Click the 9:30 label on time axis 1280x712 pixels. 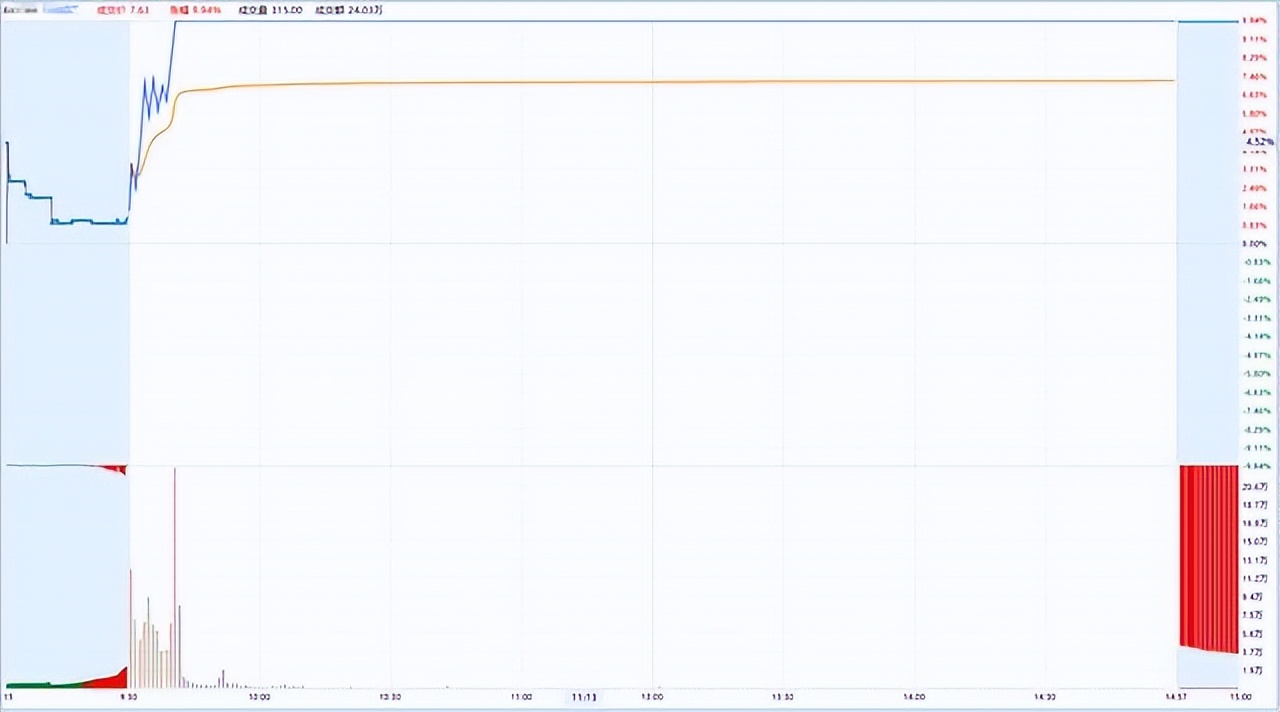pos(129,696)
